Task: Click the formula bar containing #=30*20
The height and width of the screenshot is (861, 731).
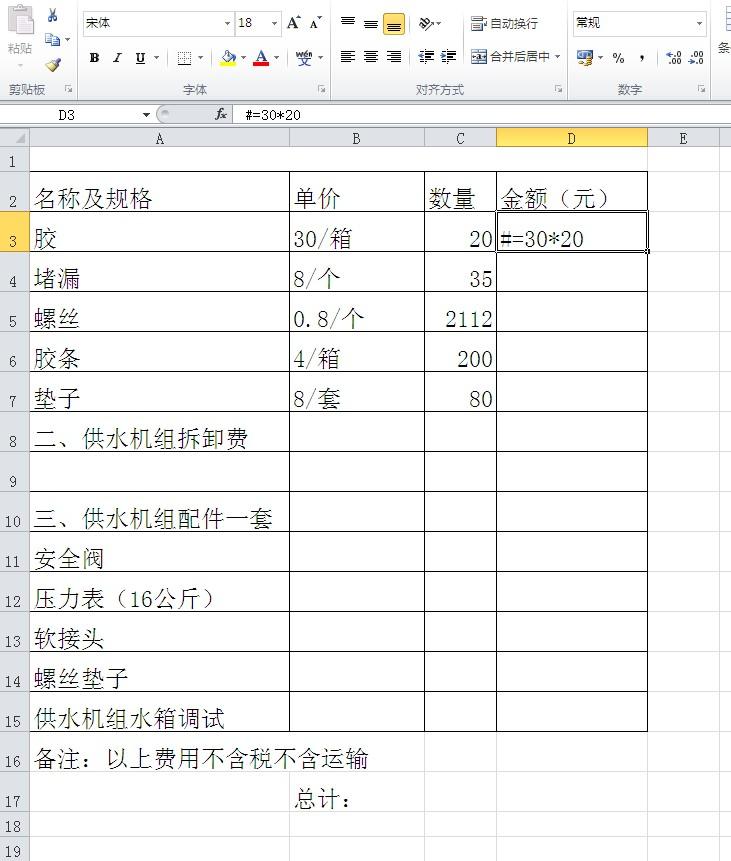Action: point(483,115)
